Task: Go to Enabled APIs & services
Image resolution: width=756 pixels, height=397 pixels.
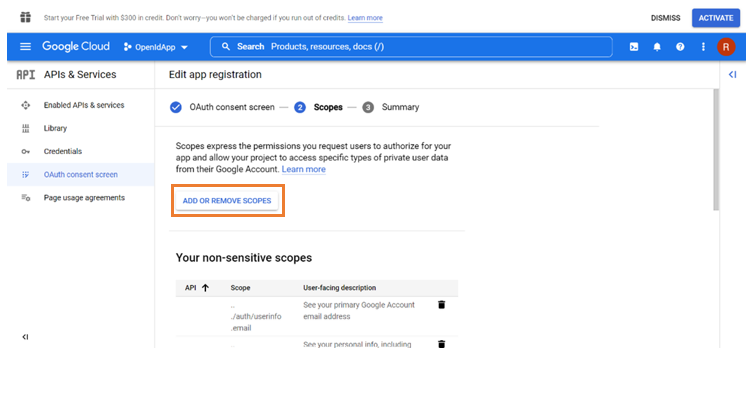Action: (x=84, y=105)
